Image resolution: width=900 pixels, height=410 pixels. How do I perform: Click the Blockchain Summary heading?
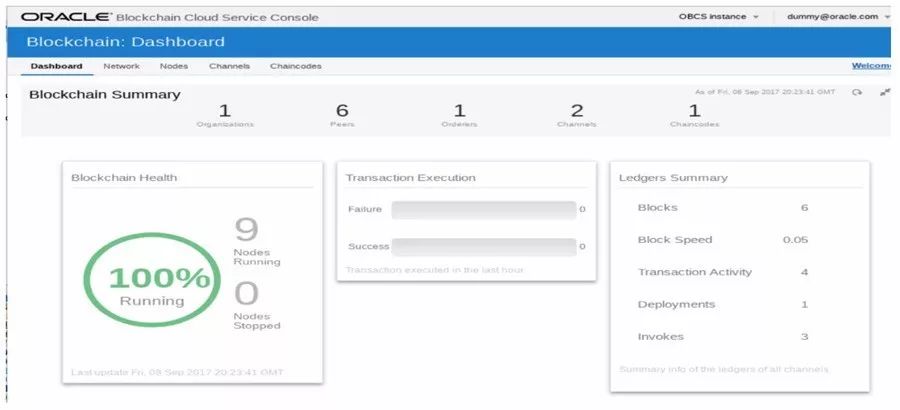point(104,94)
